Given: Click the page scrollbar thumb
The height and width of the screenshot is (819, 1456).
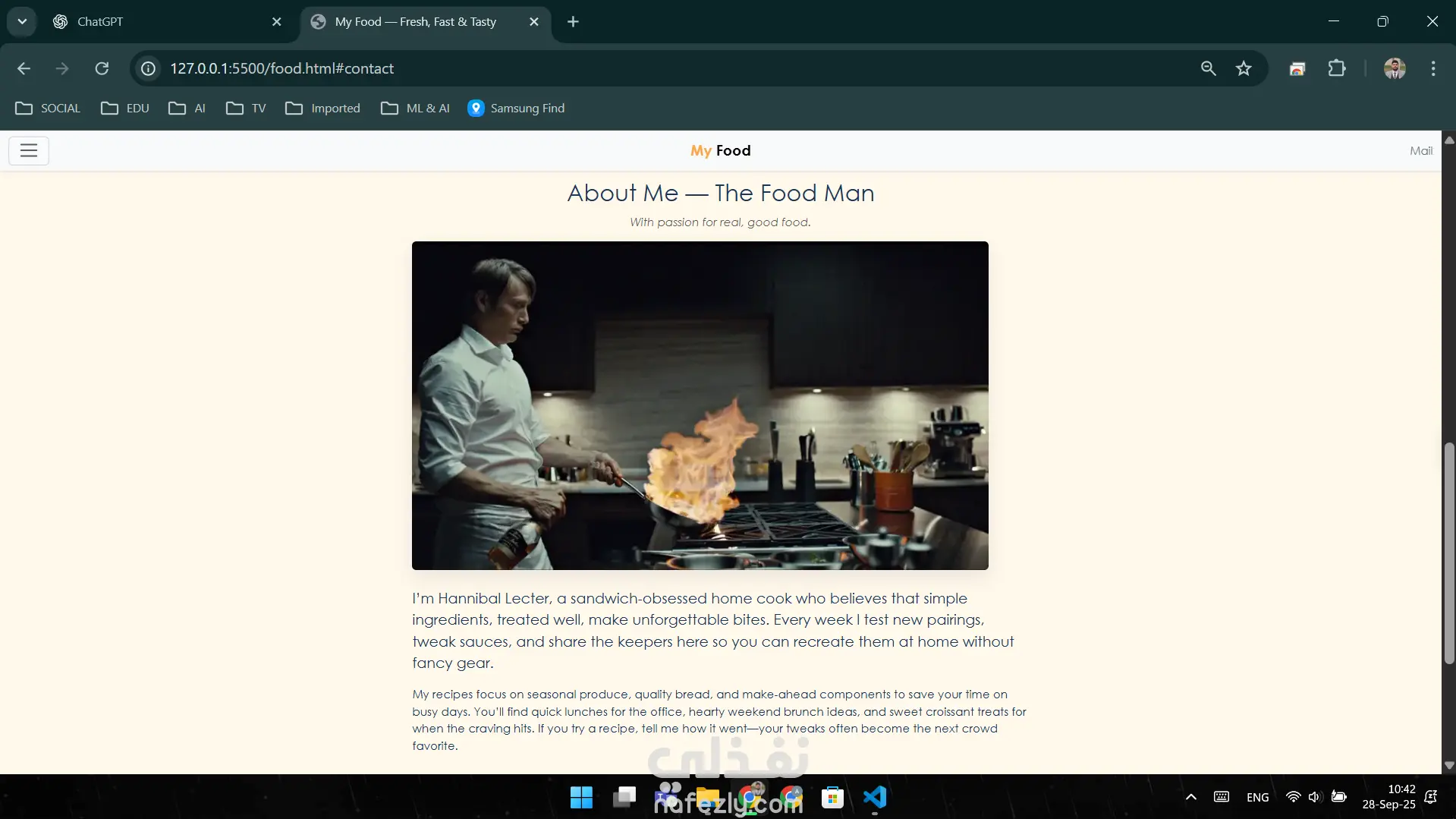Looking at the screenshot, I should (1449, 554).
